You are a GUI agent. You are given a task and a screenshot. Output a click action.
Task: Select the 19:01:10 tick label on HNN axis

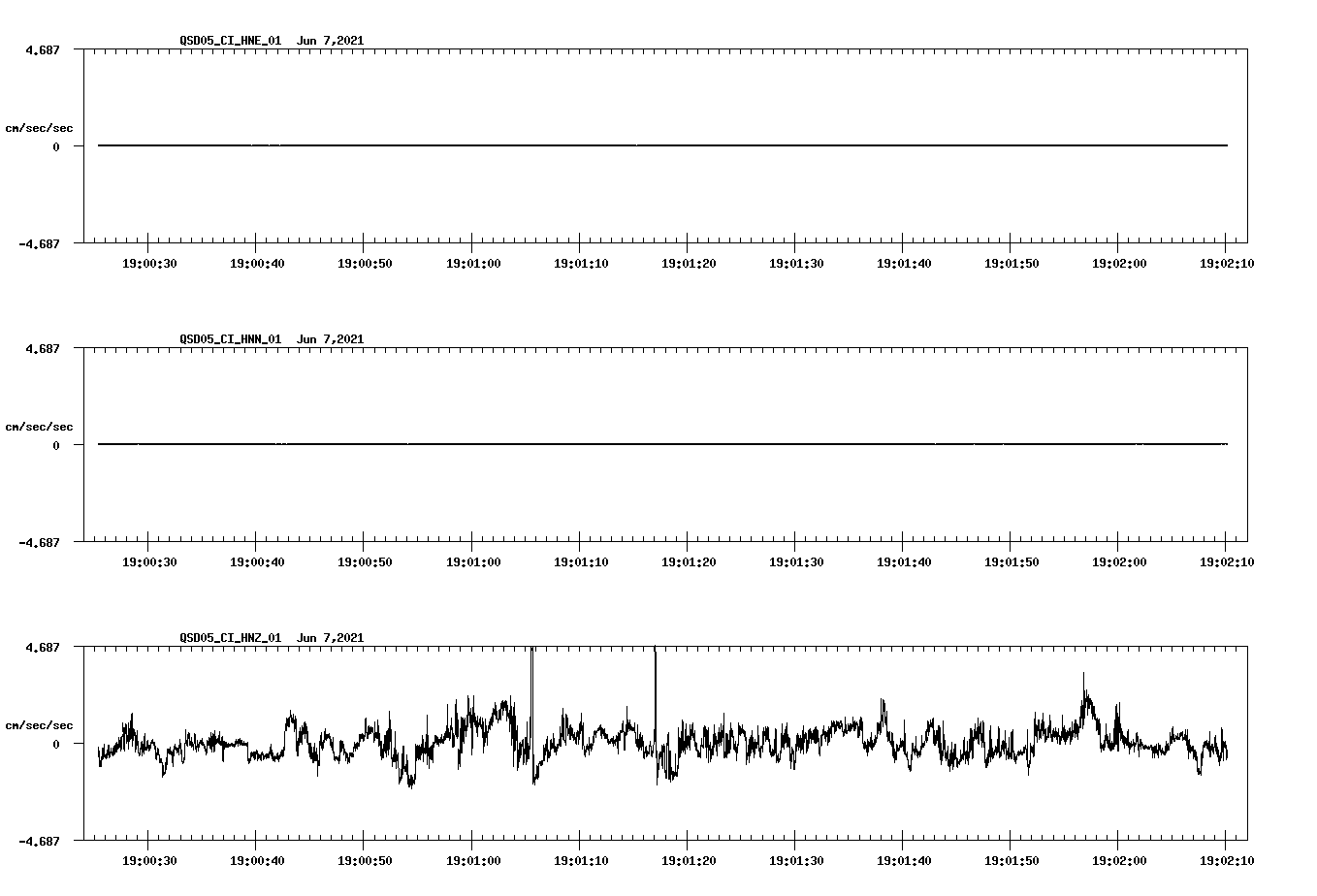point(582,560)
